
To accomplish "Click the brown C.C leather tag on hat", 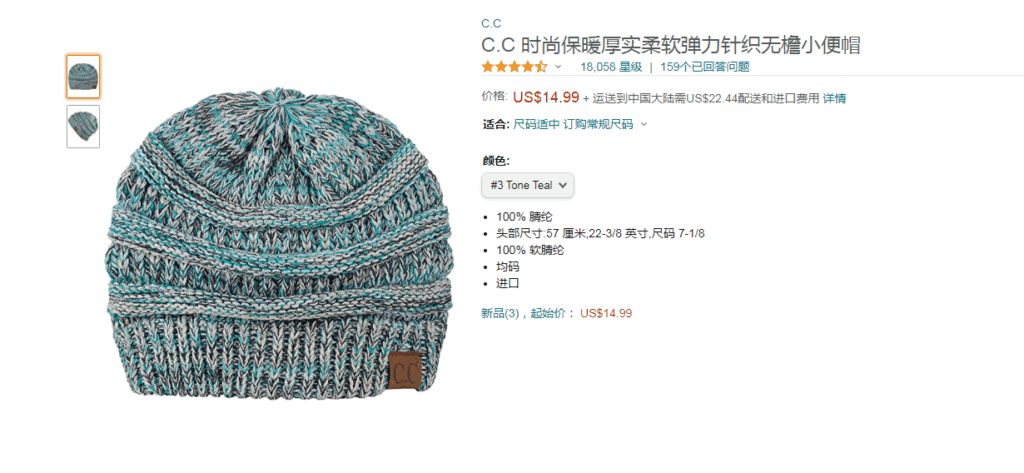I will 406,371.
